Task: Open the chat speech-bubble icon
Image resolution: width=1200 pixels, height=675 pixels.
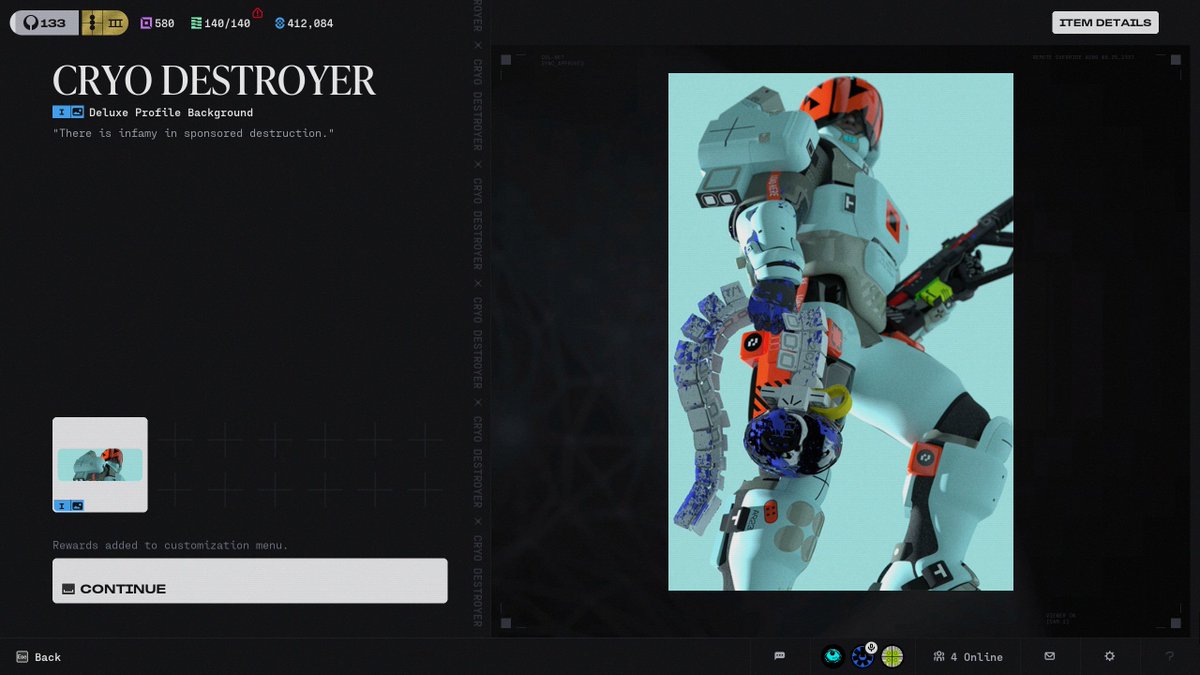Action: tap(780, 656)
